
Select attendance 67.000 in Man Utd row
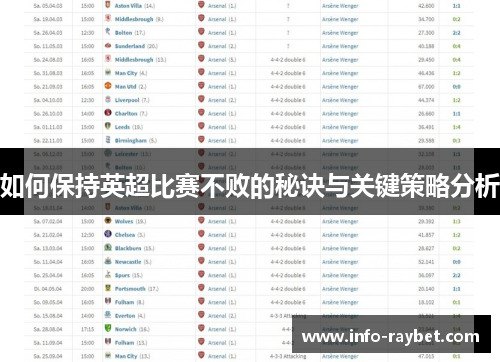tap(426, 87)
